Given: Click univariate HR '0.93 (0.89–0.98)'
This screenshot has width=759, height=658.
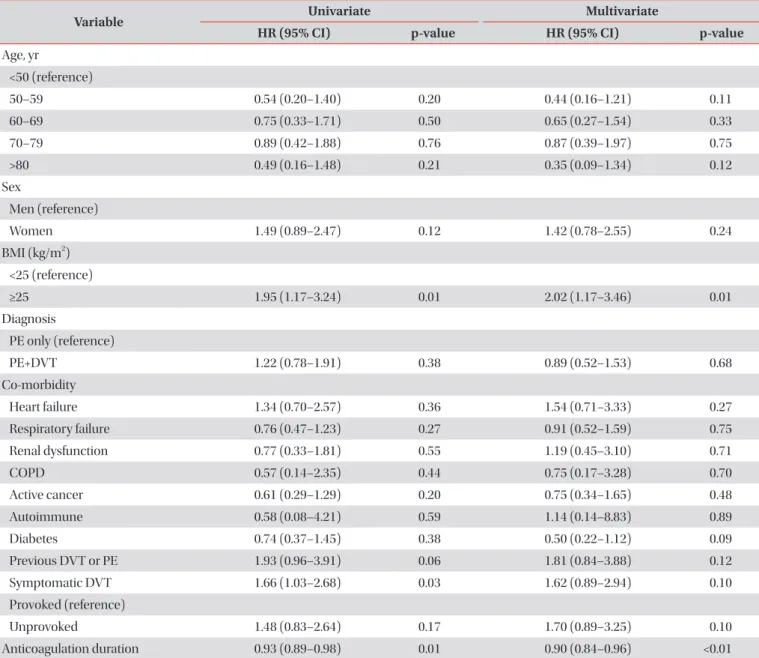Looking at the screenshot, I should click(298, 649).
